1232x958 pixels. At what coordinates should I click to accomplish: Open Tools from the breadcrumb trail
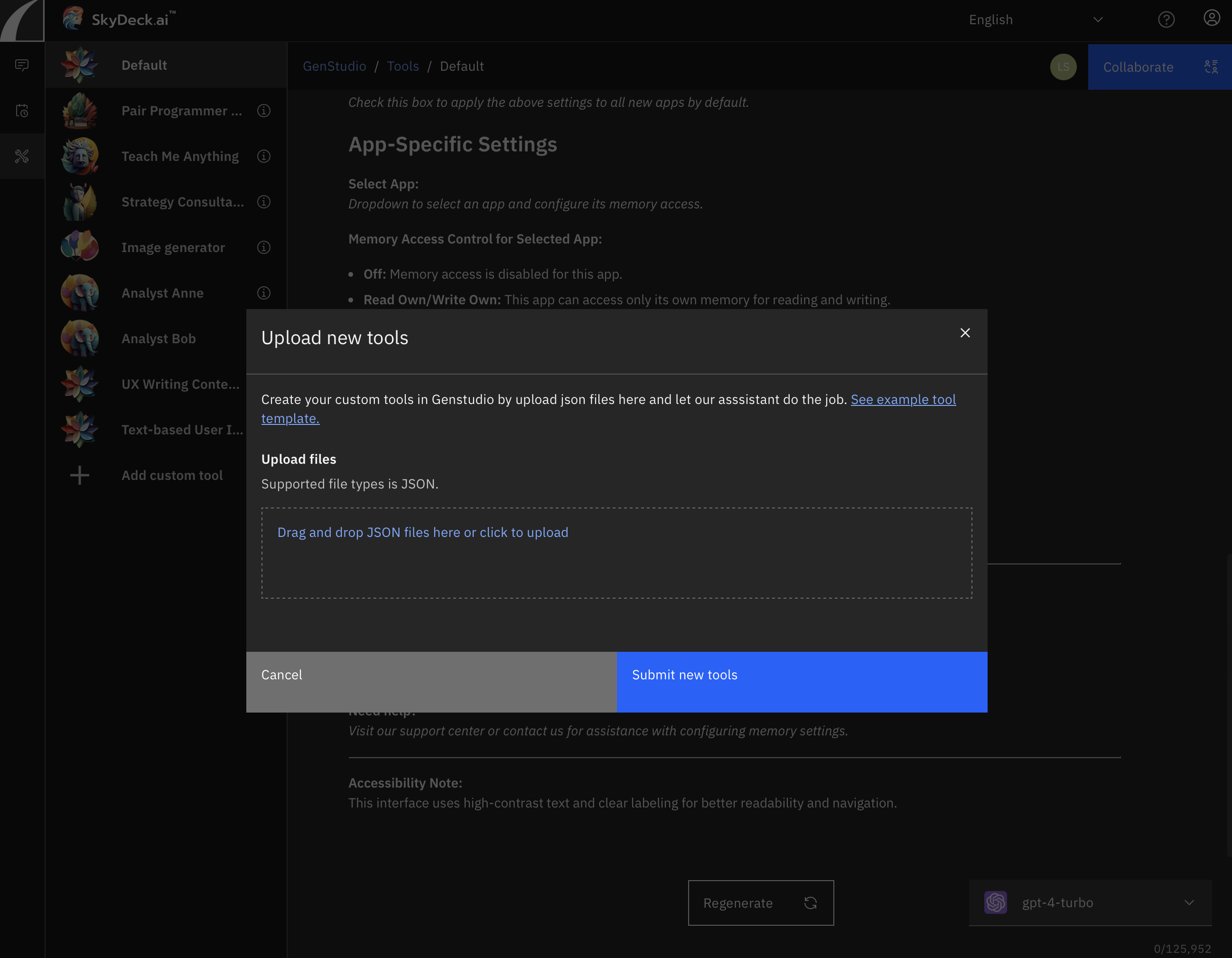(403, 66)
